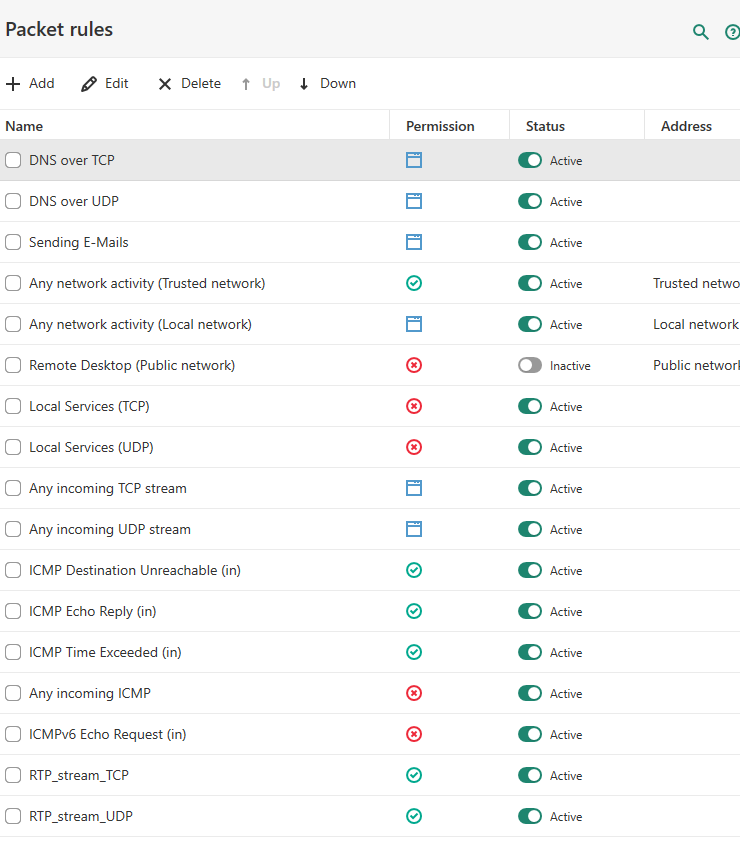Click block icon for Any incoming ICMP
This screenshot has width=740, height=859.
(x=414, y=693)
